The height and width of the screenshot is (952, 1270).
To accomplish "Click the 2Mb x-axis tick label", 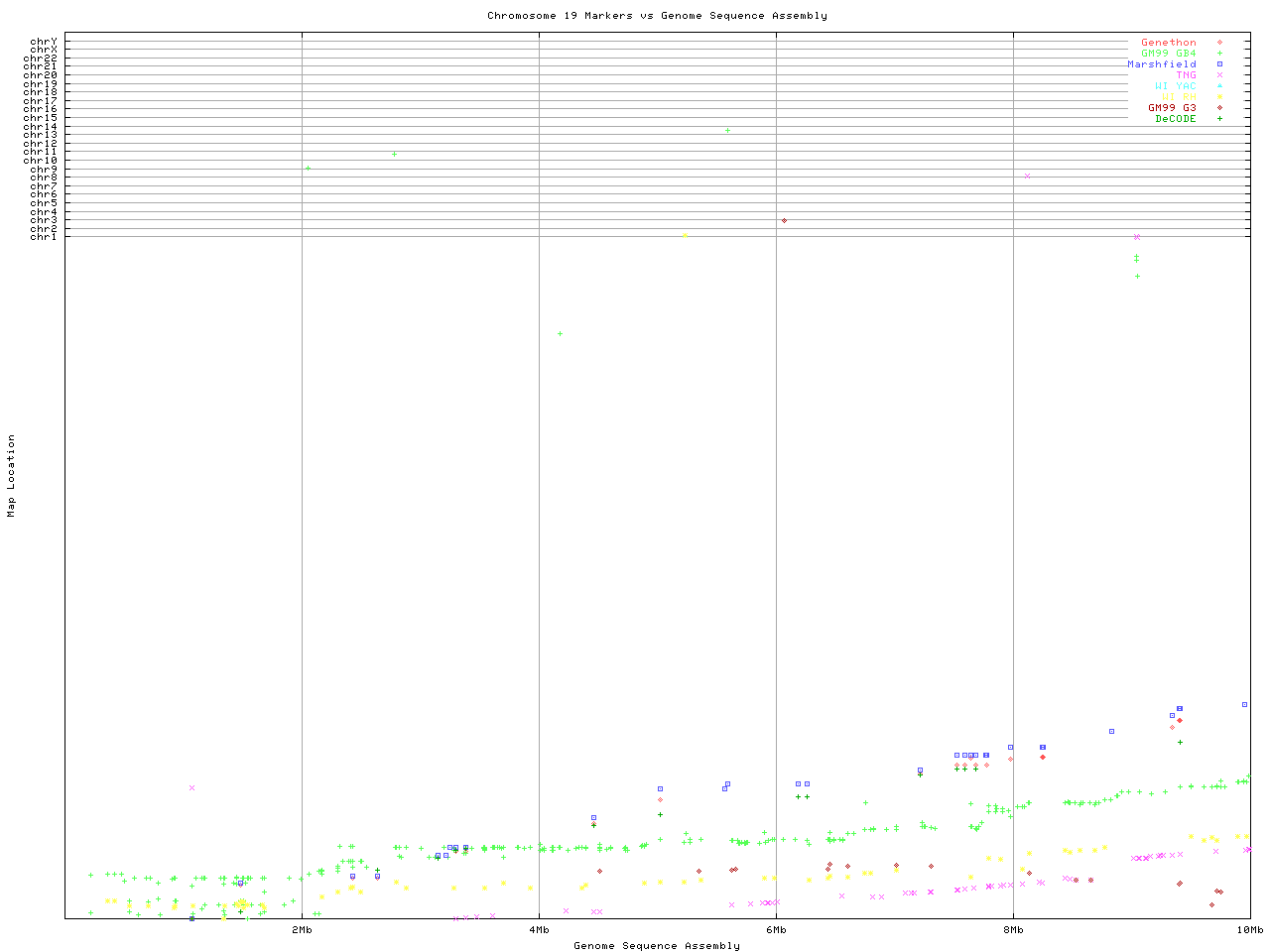I will (302, 930).
